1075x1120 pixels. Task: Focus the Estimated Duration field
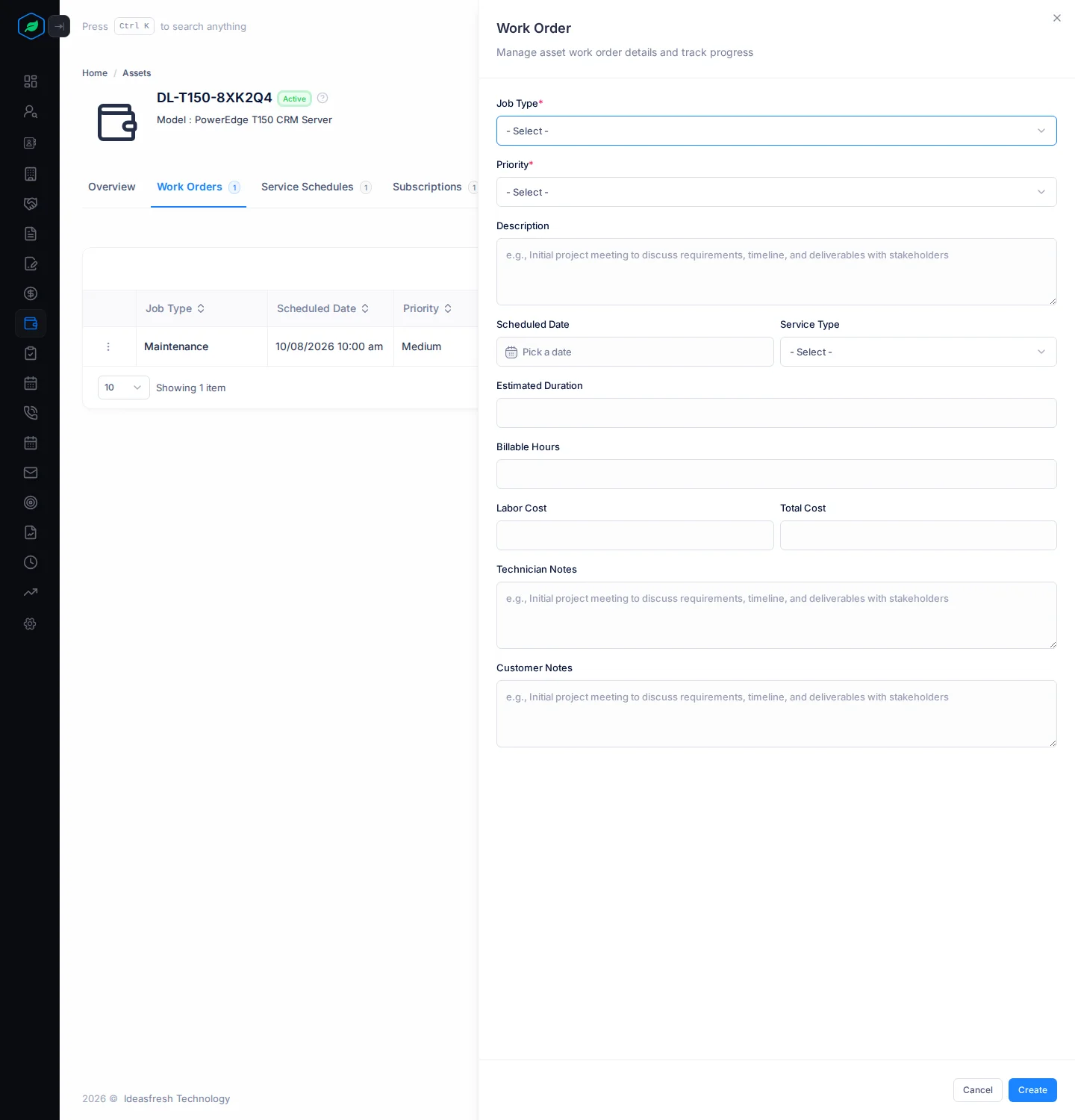tap(776, 413)
